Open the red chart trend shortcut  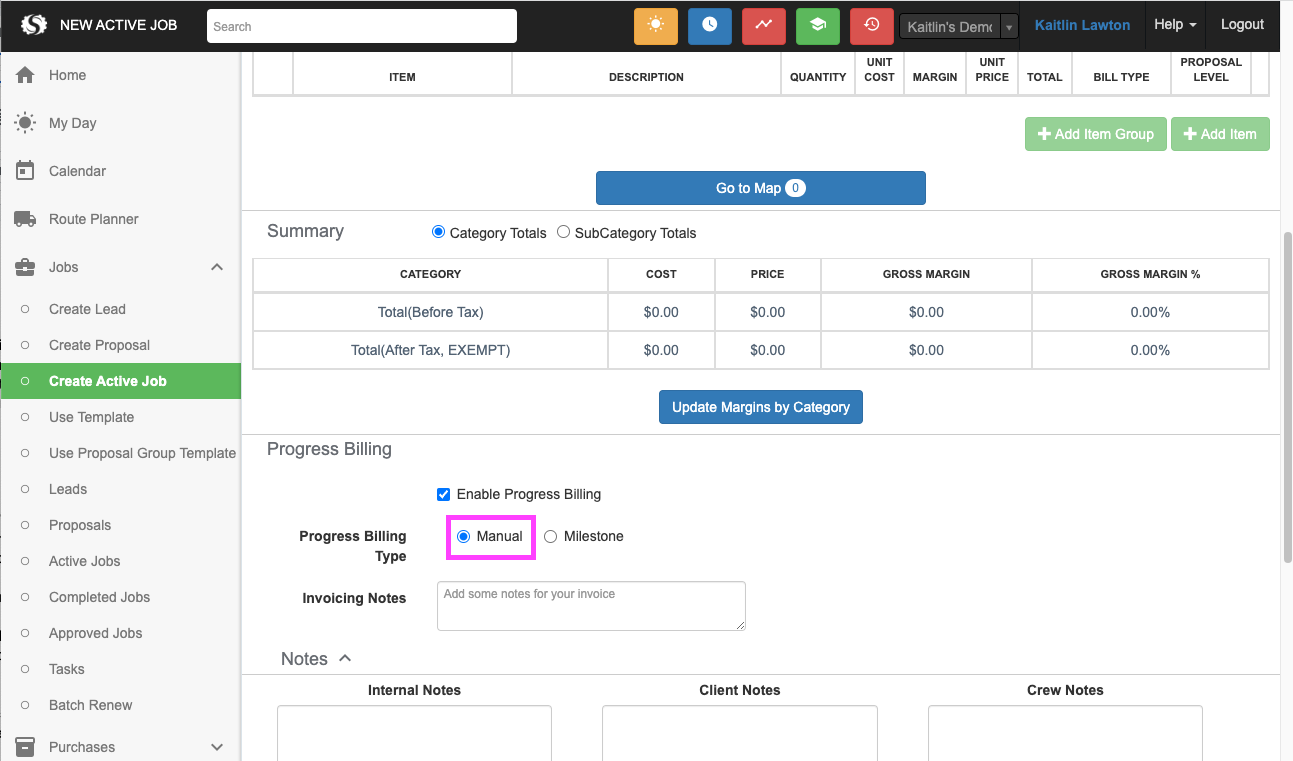point(764,25)
